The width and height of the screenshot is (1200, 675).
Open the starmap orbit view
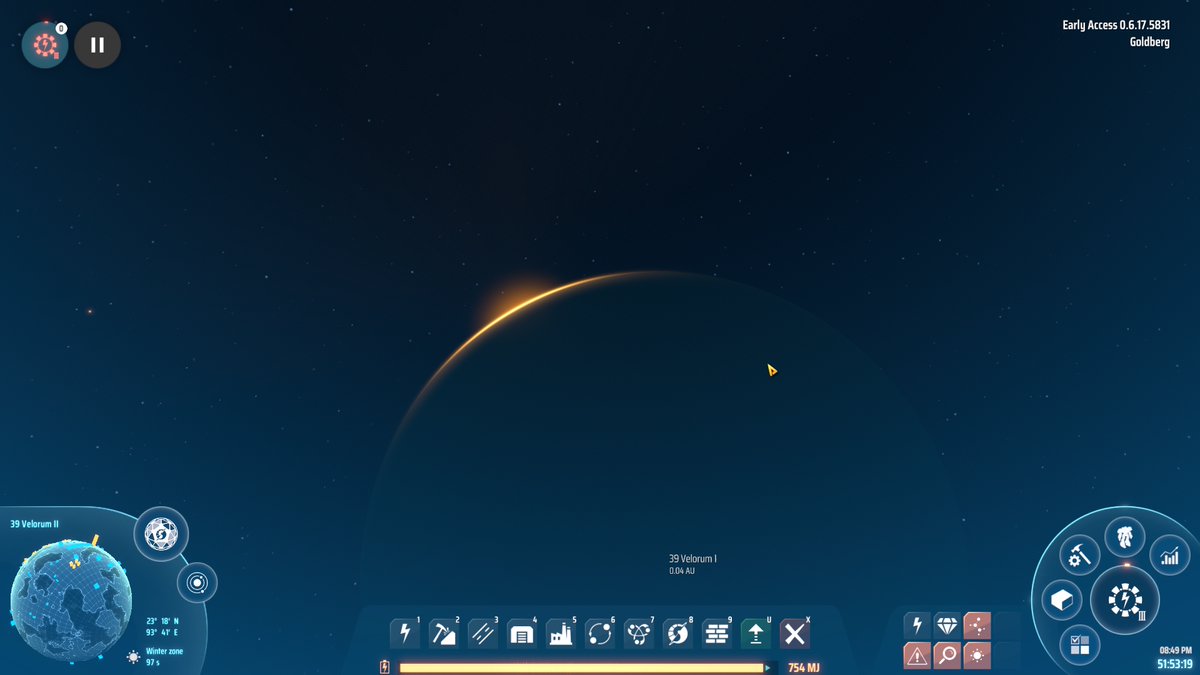pyautogui.click(x=196, y=582)
